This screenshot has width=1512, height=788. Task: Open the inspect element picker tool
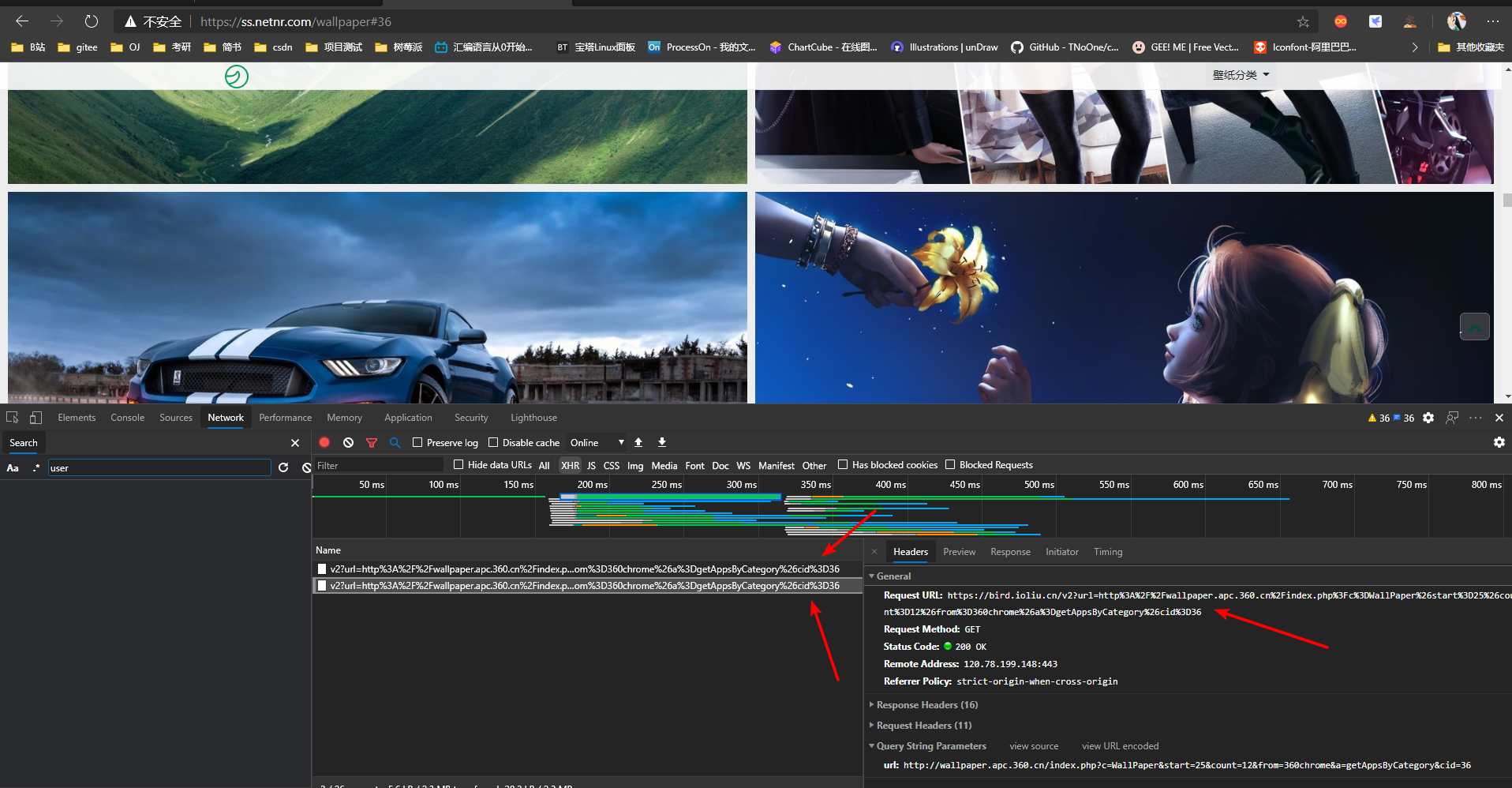tap(13, 418)
